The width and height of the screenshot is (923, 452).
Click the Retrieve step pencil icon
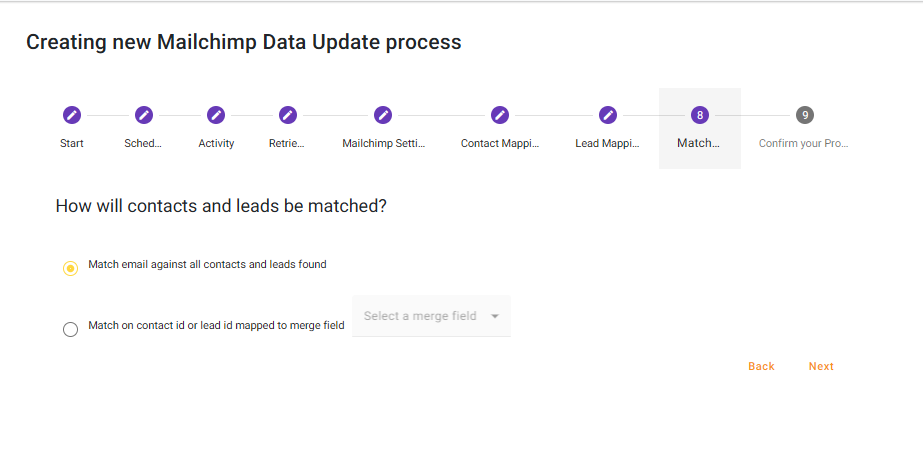(x=287, y=115)
